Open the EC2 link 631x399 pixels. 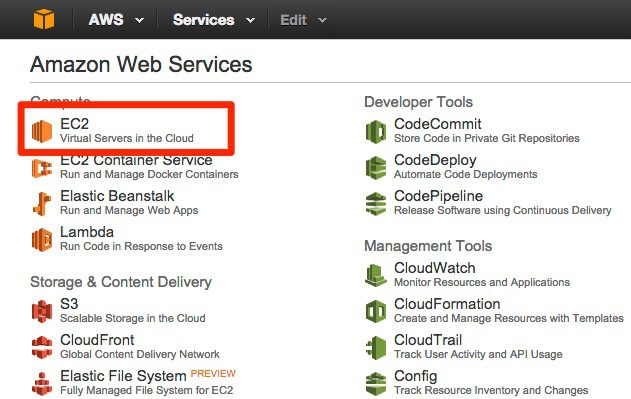tap(74, 124)
